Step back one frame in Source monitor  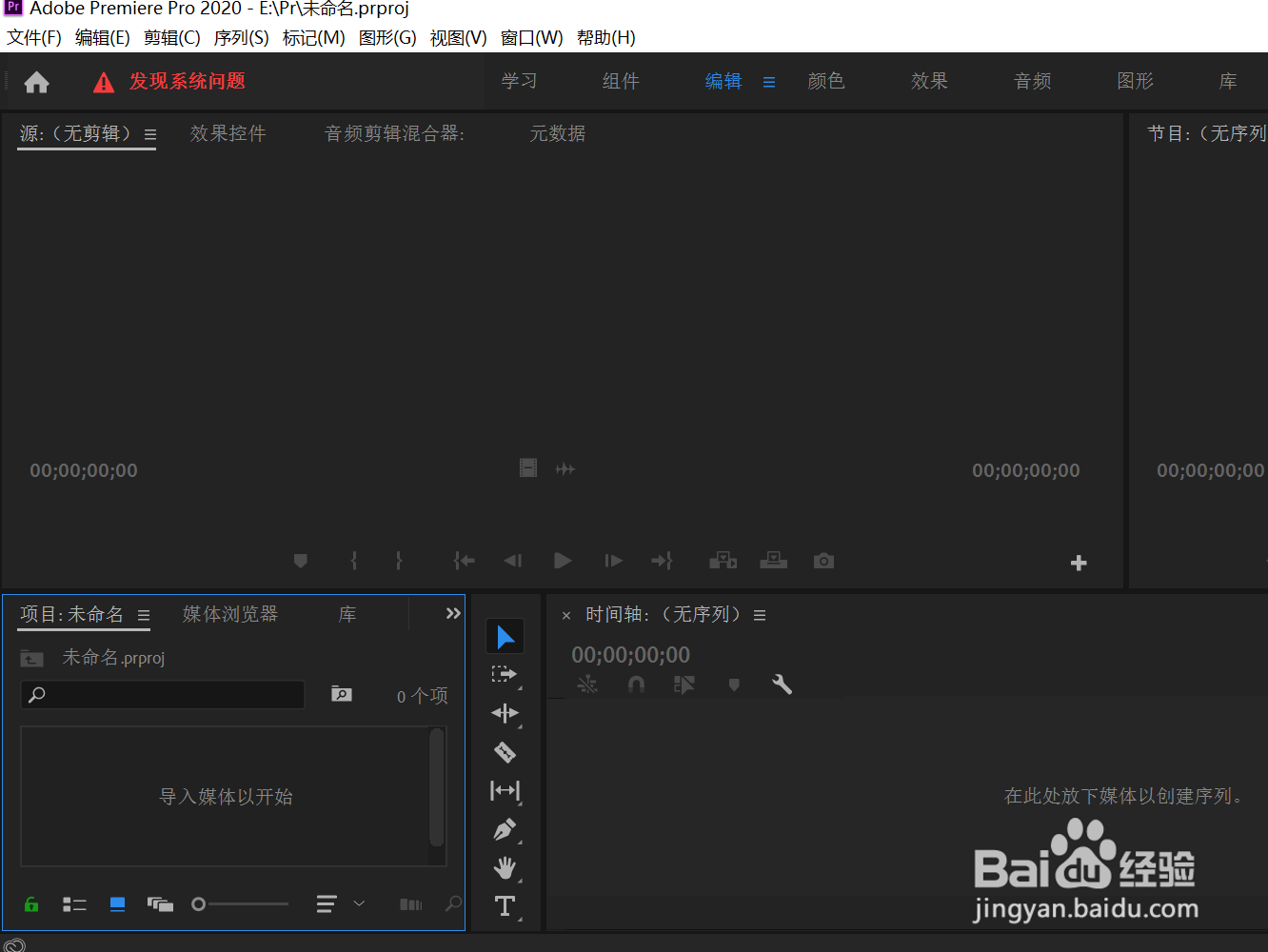coord(513,561)
